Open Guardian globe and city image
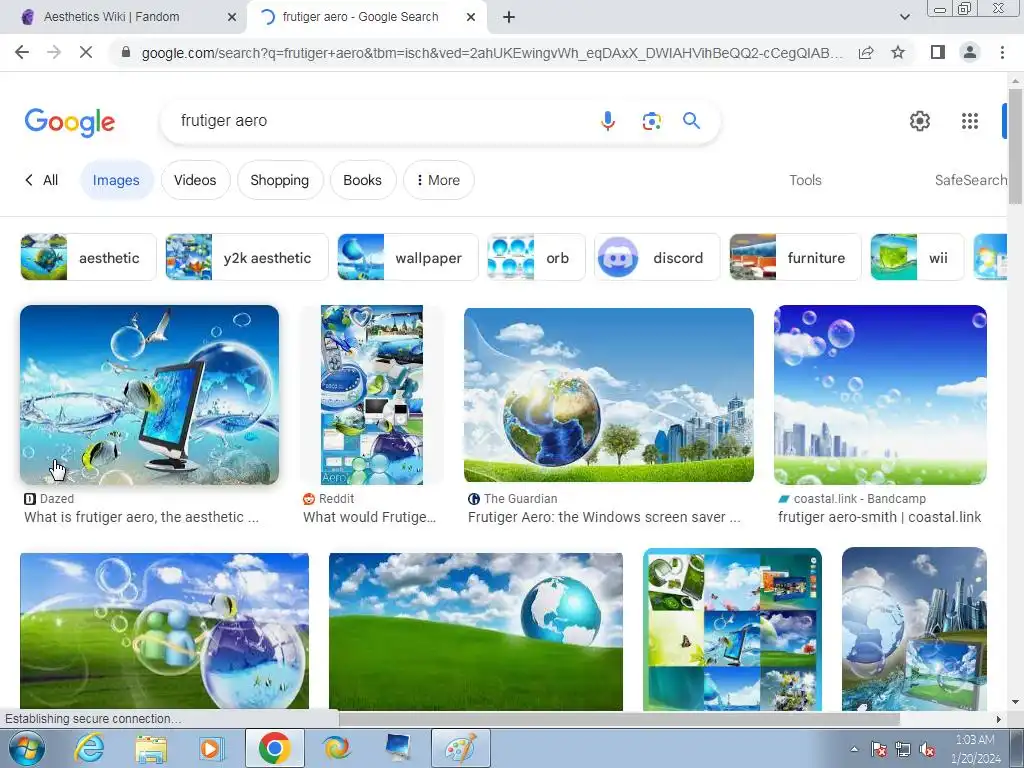 (609, 395)
